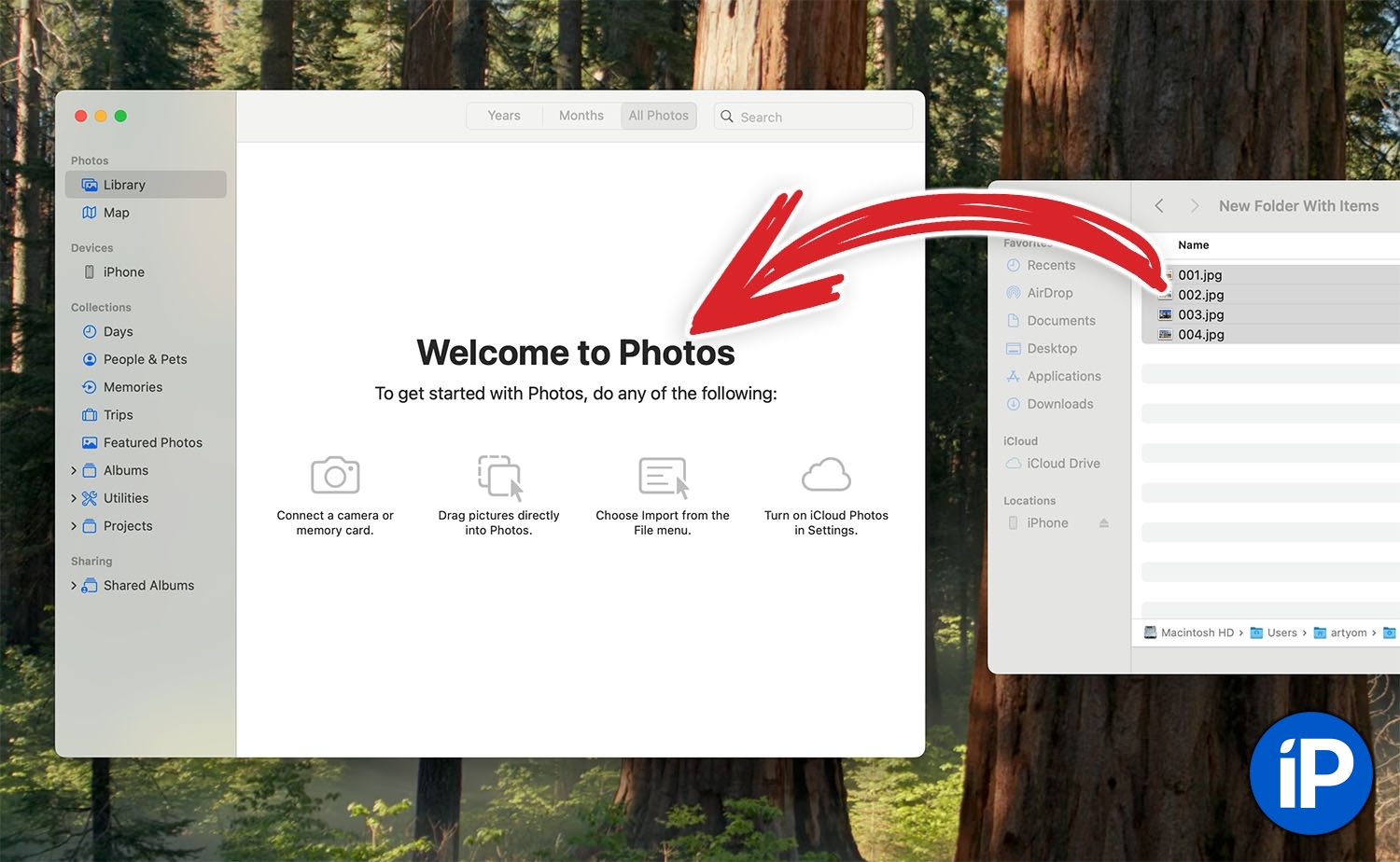Viewport: 1400px width, 862px height.
Task: Open Recents icon in Finder sidebar
Action: [1014, 266]
